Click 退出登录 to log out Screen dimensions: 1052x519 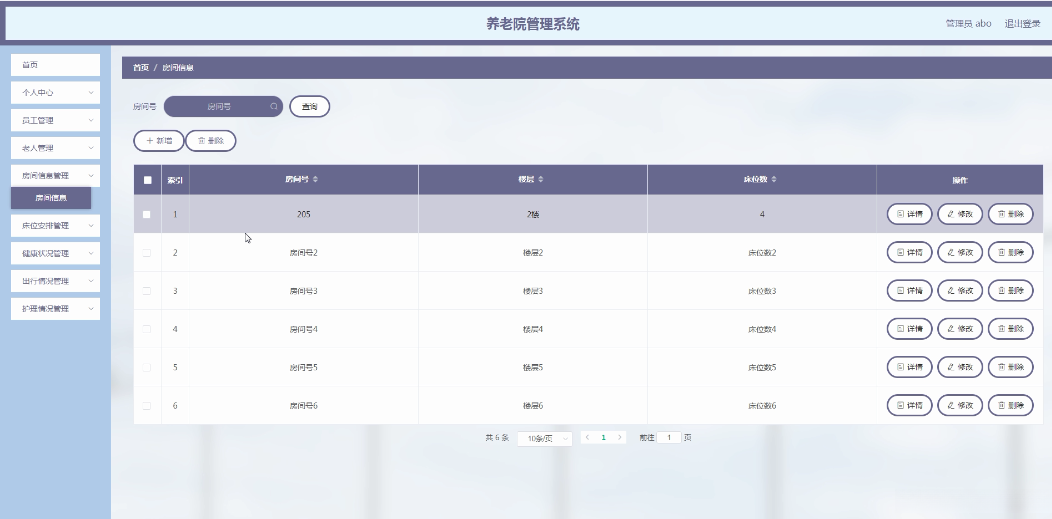[1022, 23]
